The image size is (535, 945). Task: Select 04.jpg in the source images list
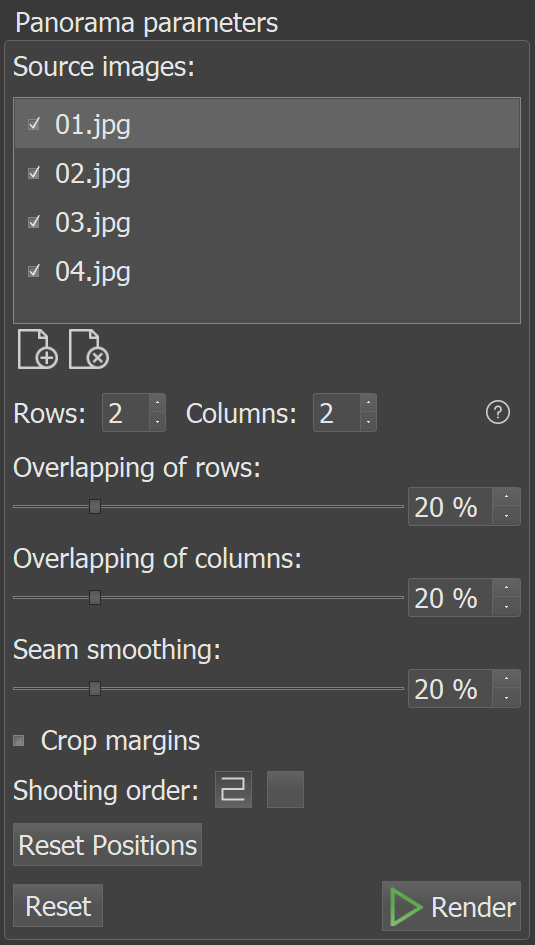pyautogui.click(x=267, y=272)
